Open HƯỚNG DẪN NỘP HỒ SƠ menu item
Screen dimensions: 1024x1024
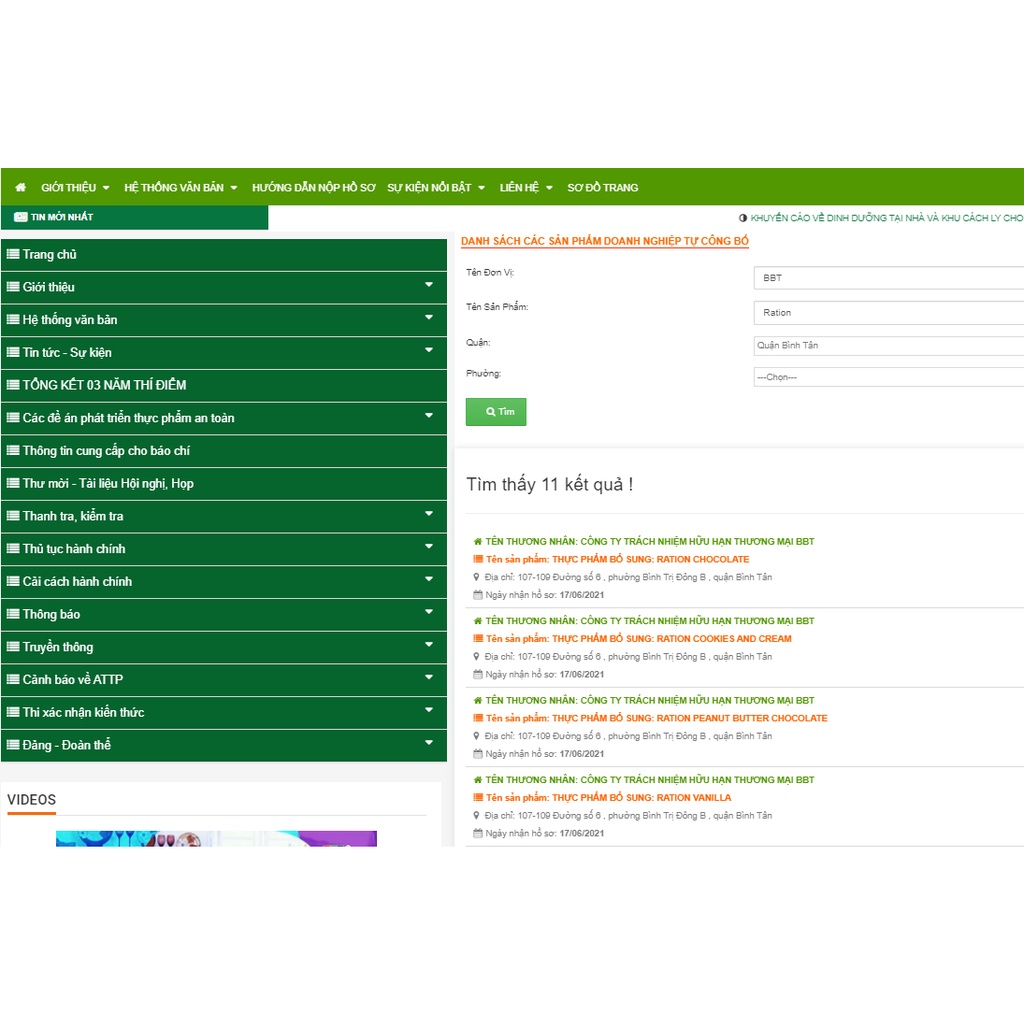coord(313,188)
